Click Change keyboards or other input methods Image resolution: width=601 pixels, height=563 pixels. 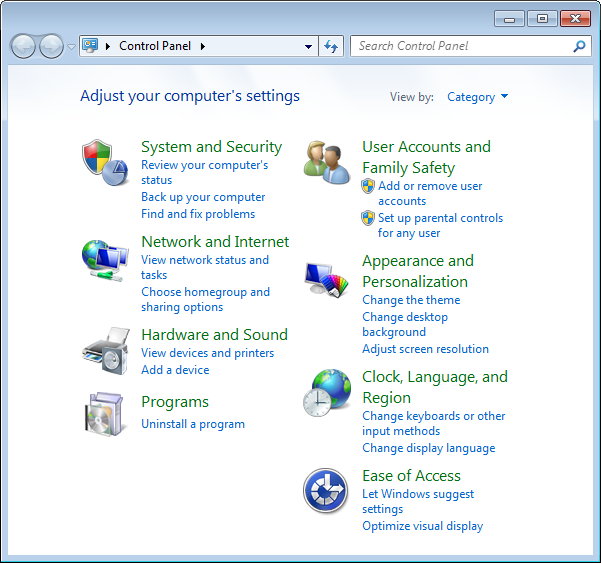(434, 423)
